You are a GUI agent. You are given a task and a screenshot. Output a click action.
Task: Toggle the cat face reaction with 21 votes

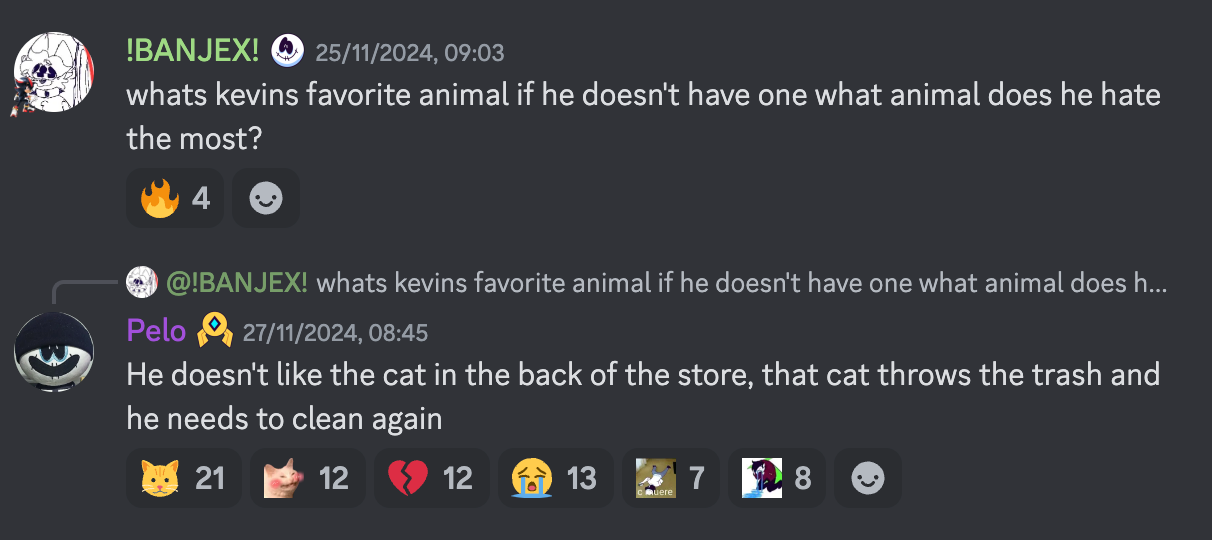[184, 479]
